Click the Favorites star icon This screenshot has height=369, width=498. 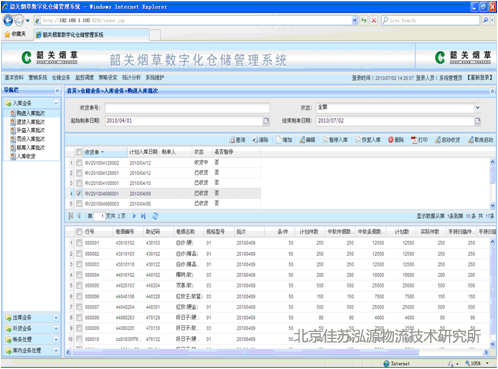(7, 35)
